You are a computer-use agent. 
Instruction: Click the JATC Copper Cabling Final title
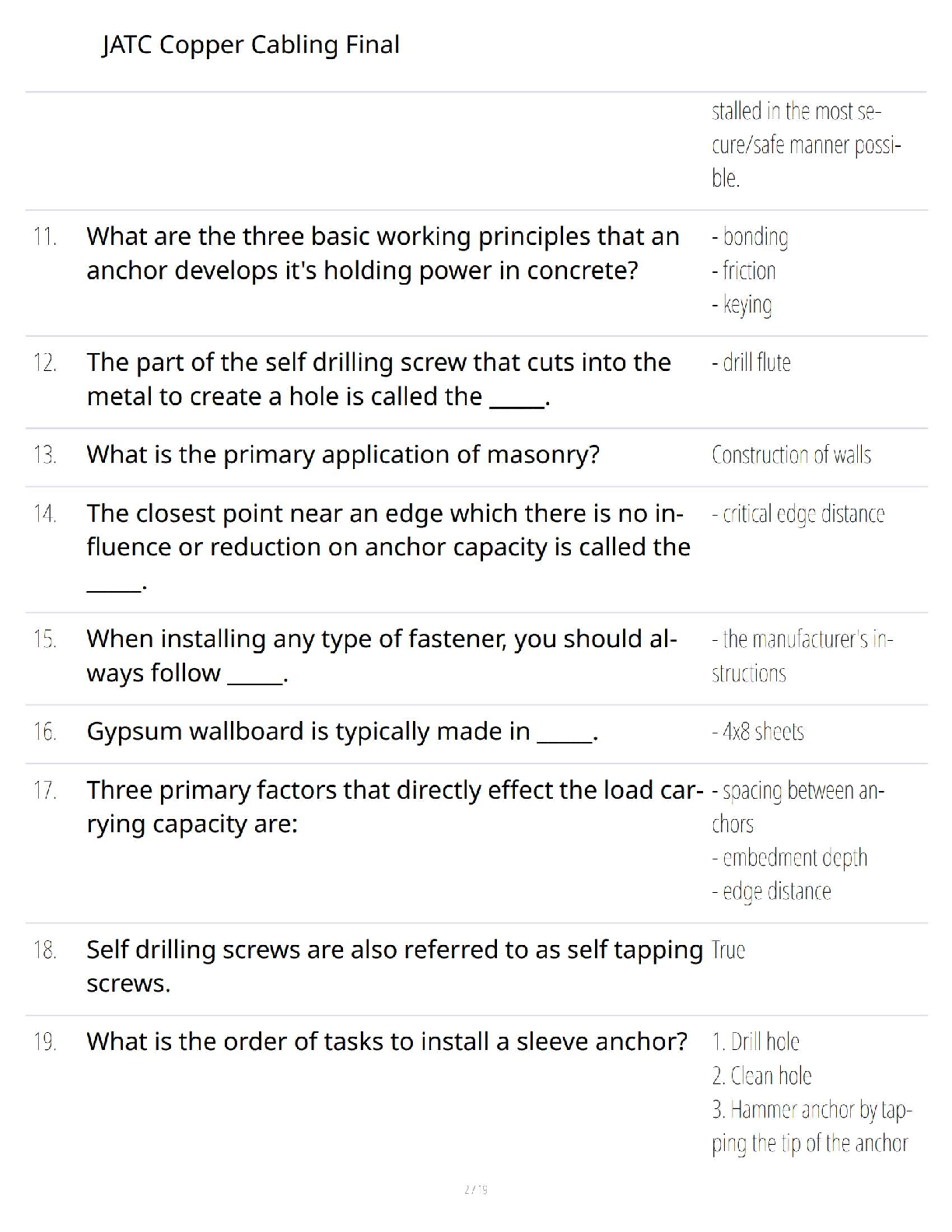[x=250, y=45]
